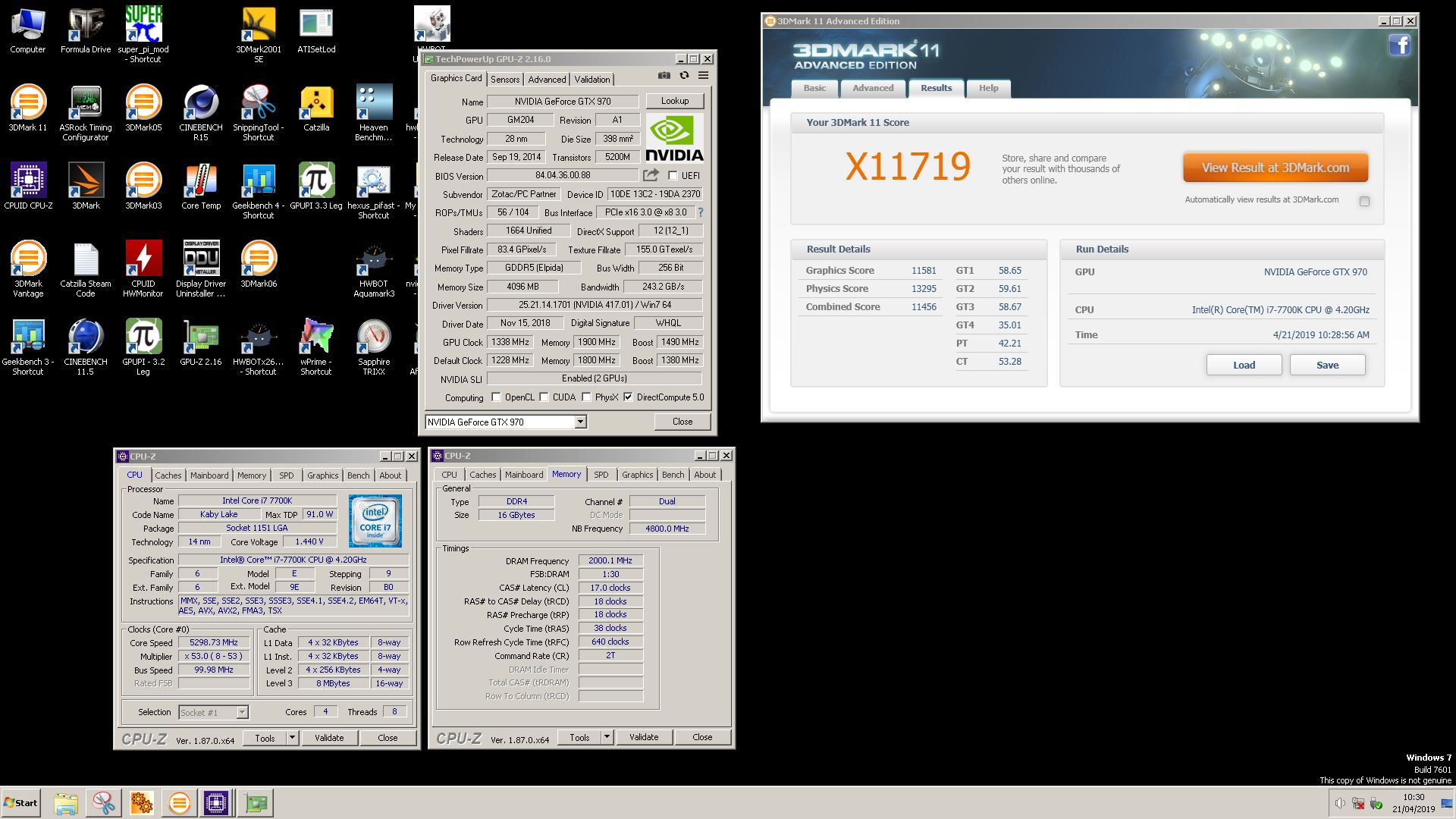
Task: Open the Formula Drive shortcut
Action: [x=86, y=30]
